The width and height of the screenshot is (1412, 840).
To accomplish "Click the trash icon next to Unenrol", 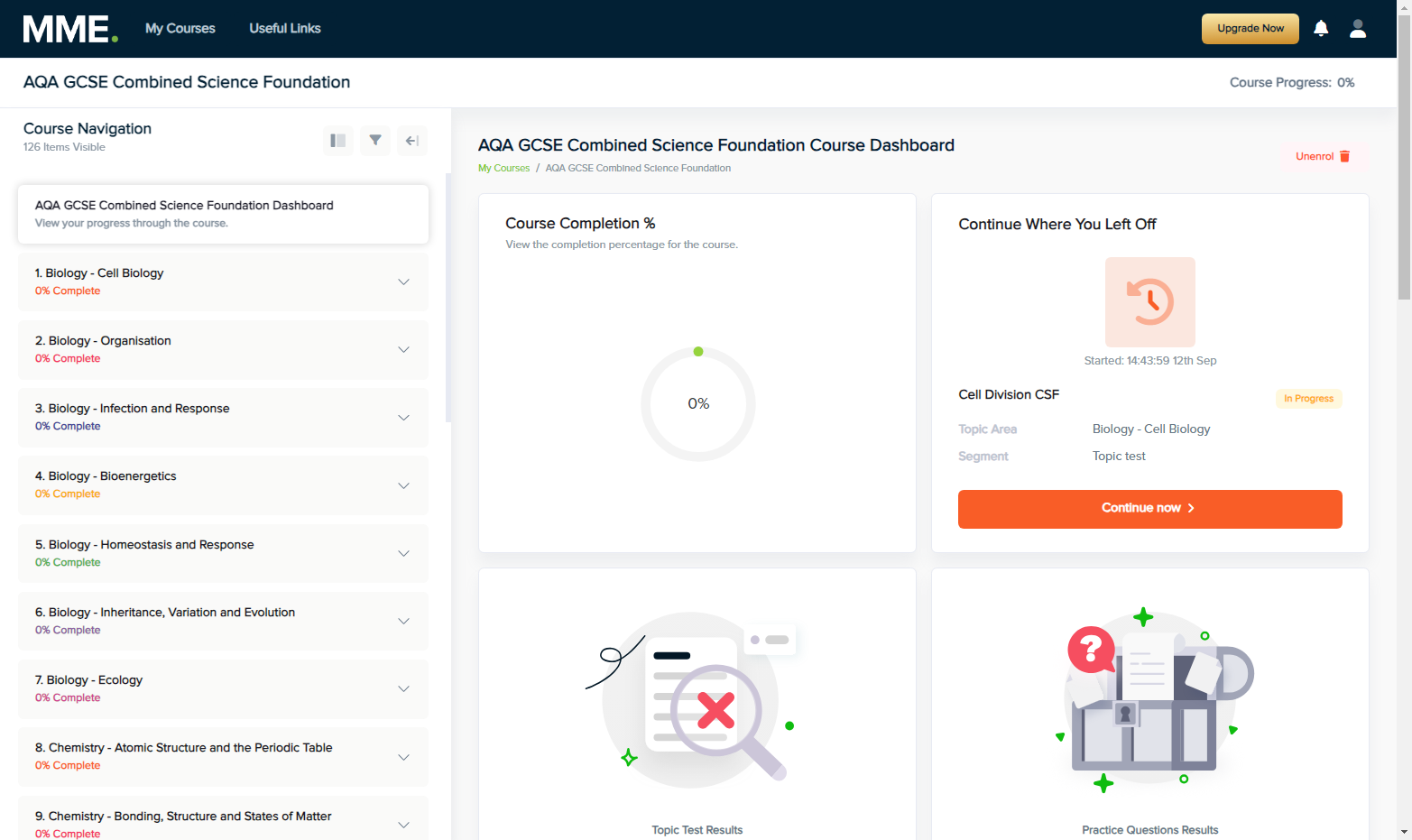I will point(1344,156).
